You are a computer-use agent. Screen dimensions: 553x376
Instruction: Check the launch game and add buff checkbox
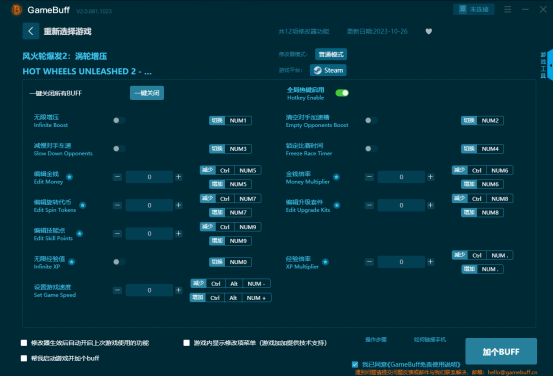coord(24,358)
